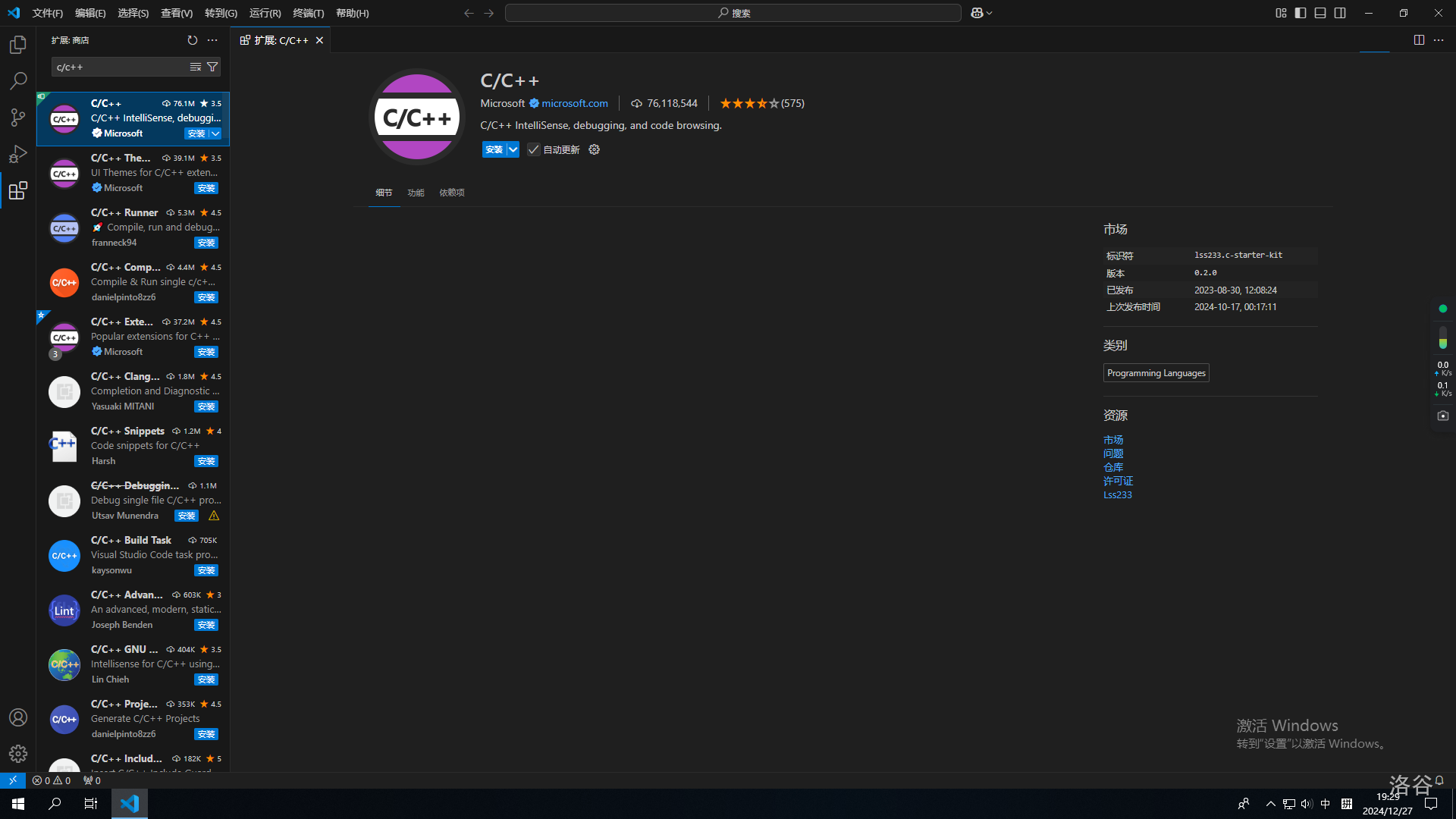Open Run and Debug view
Viewport: 1456px width, 819px height.
coord(18,154)
